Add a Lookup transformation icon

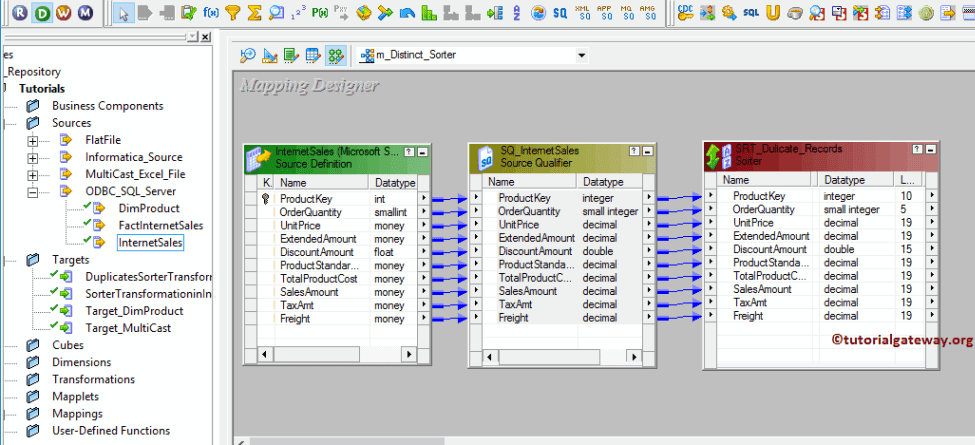tap(276, 12)
